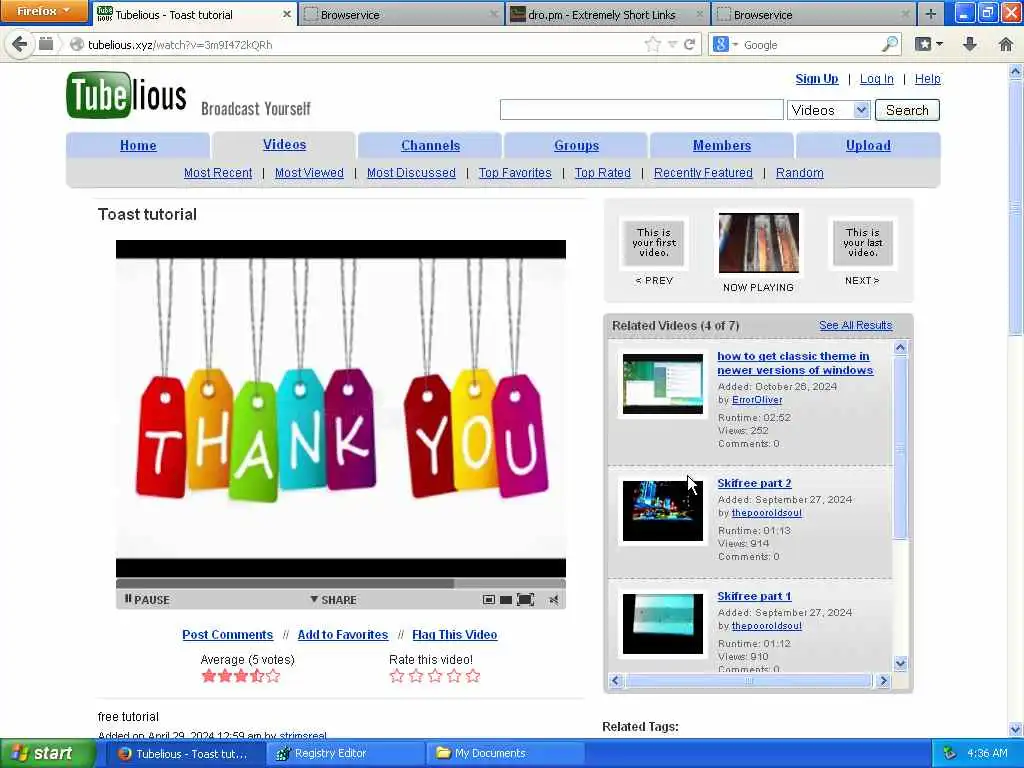Open the Recently Featured link

(703, 172)
